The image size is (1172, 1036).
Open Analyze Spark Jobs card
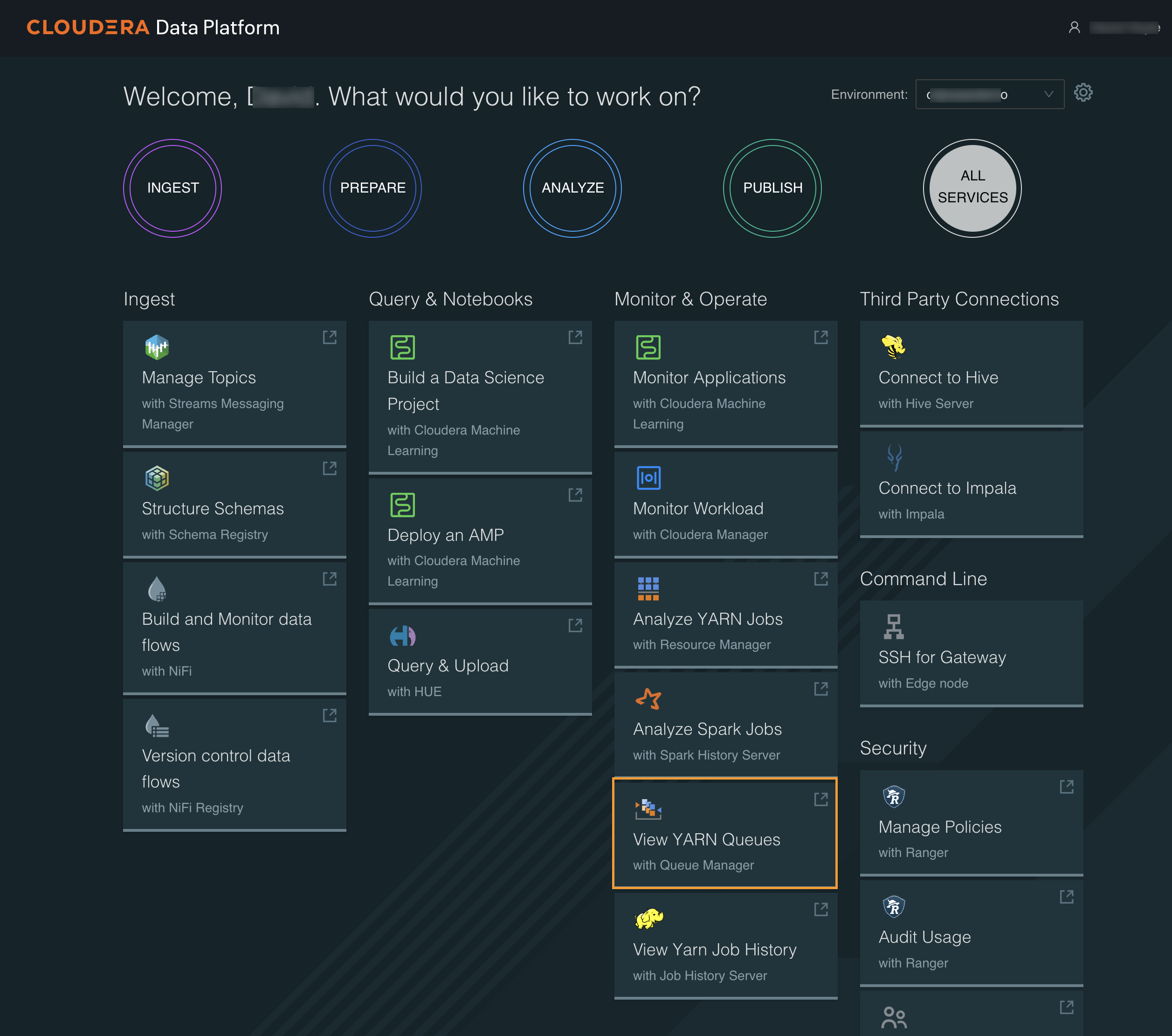(x=725, y=725)
